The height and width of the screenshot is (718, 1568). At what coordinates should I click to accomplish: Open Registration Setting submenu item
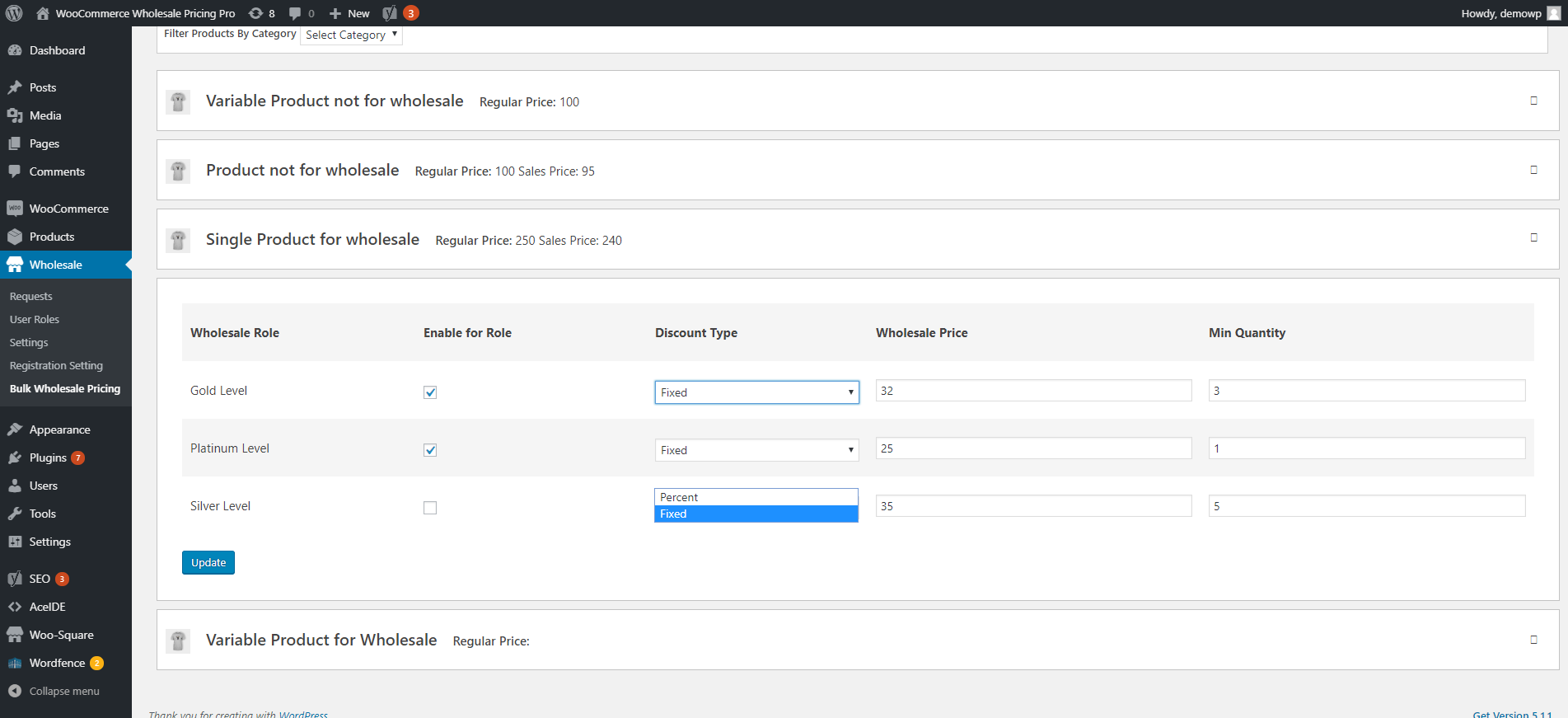pos(56,365)
